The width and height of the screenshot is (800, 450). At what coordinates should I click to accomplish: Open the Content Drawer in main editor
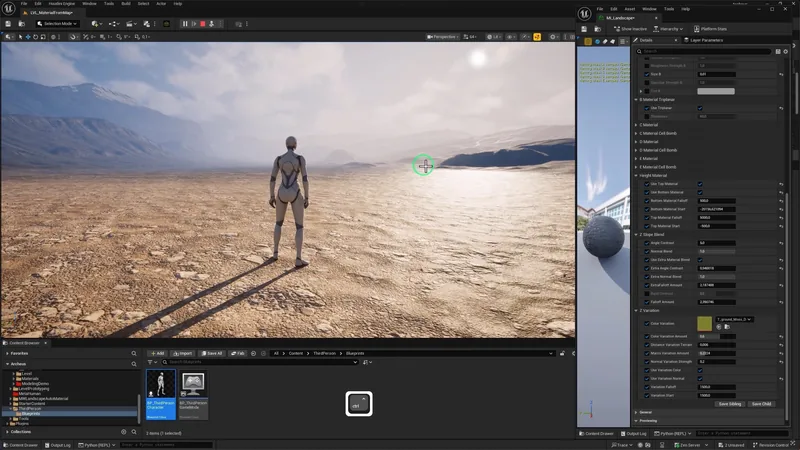(20, 445)
